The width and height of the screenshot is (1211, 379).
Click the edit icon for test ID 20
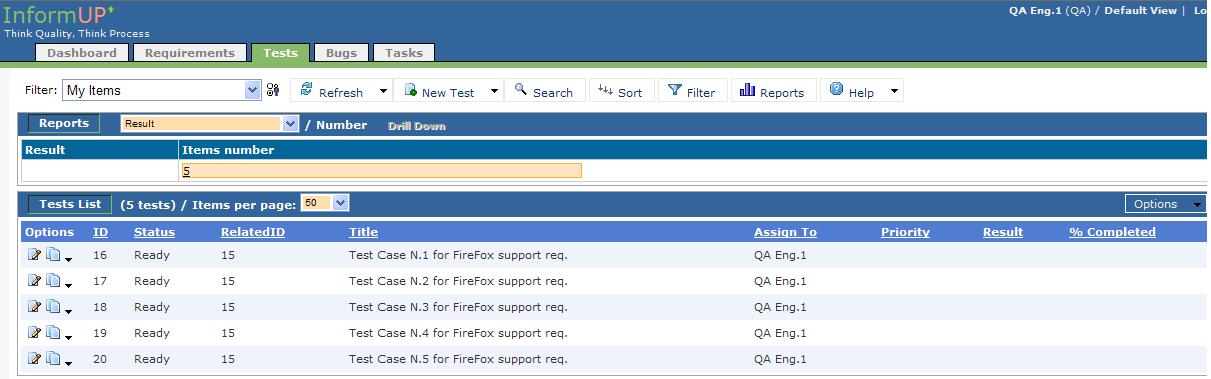[x=35, y=359]
